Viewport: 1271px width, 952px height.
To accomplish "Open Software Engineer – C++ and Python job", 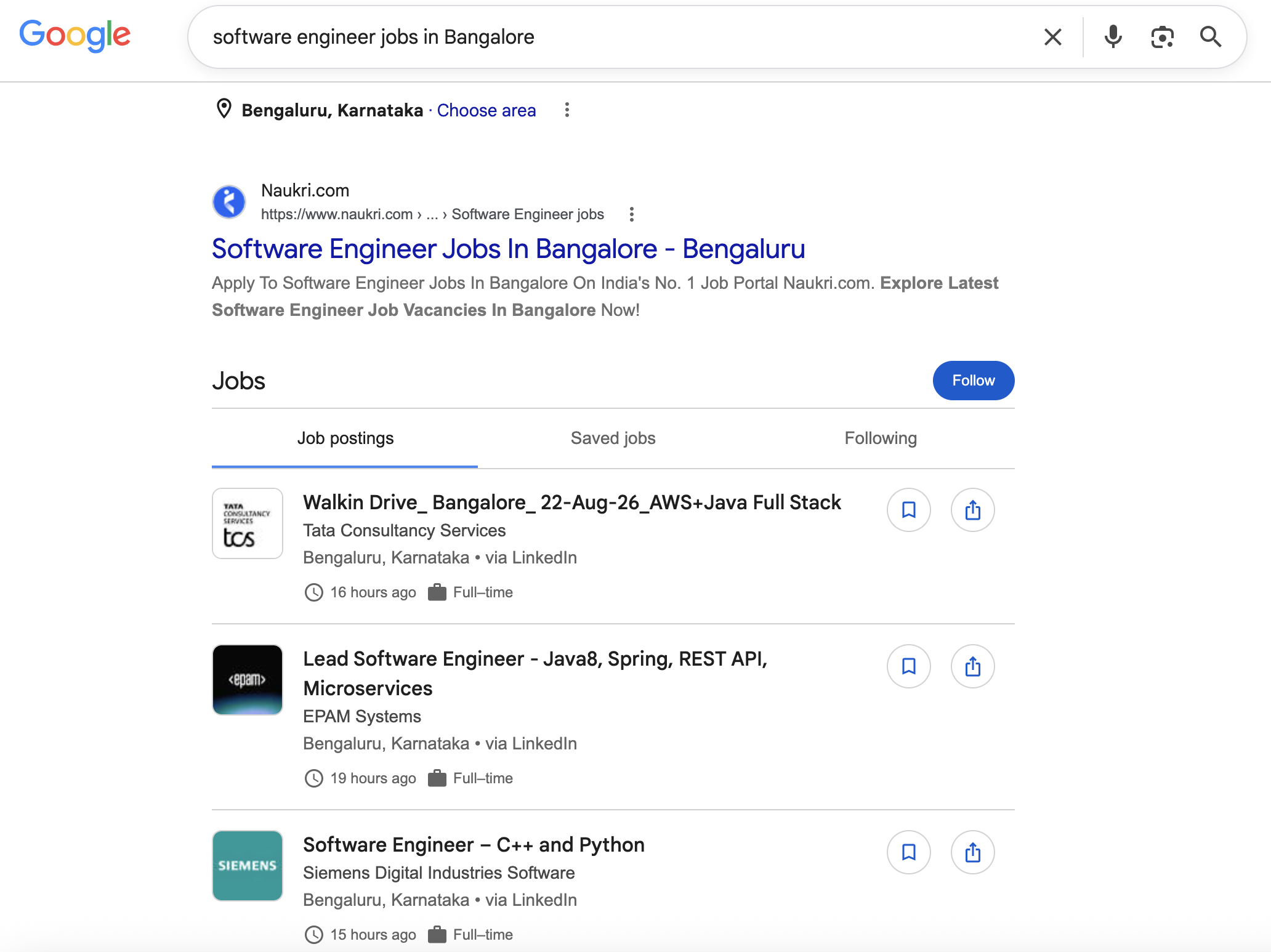I will (x=474, y=845).
